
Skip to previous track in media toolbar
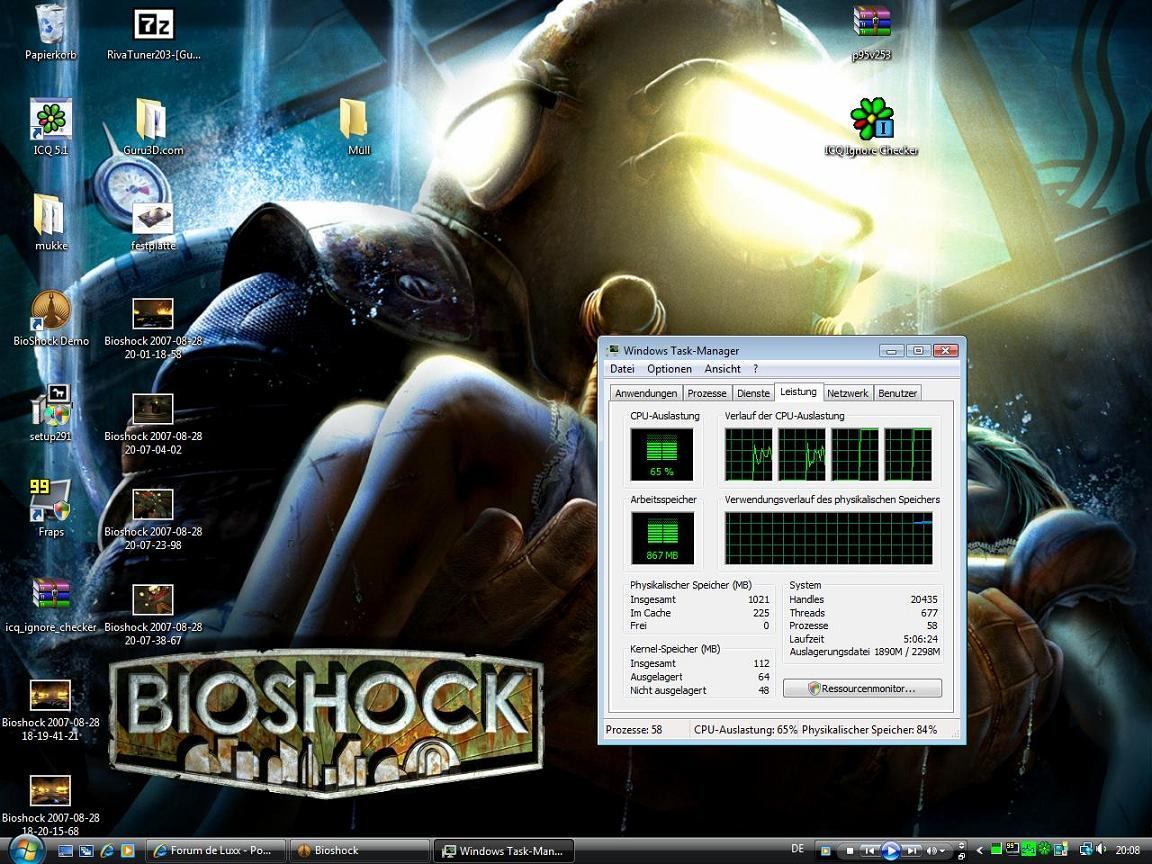coord(870,851)
